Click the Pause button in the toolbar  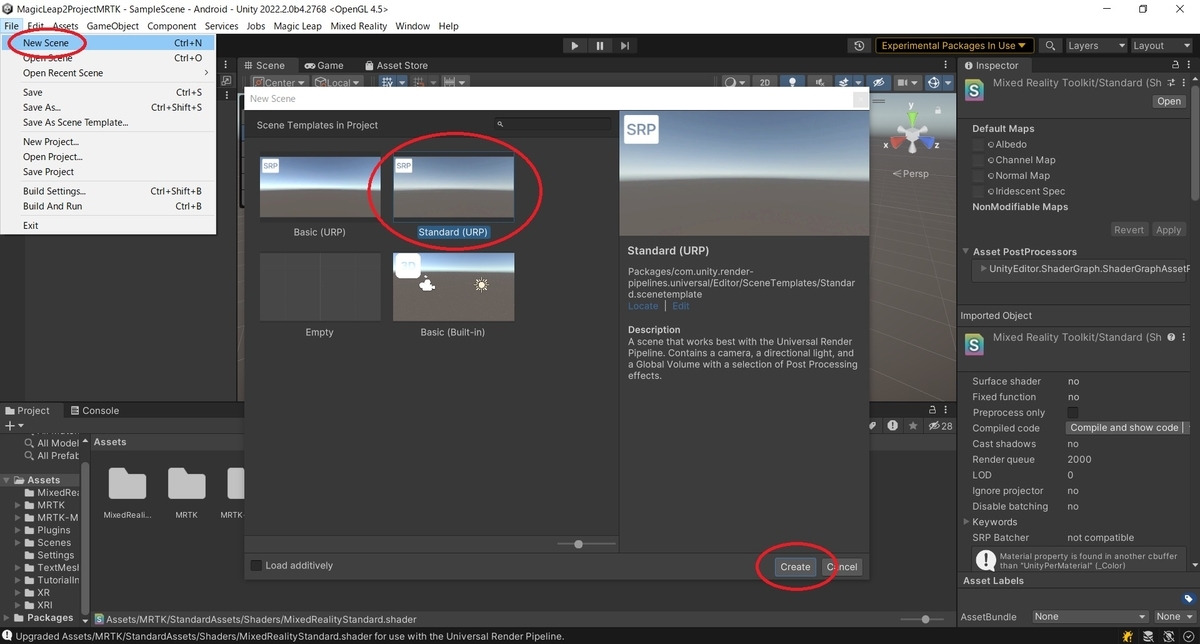600,45
